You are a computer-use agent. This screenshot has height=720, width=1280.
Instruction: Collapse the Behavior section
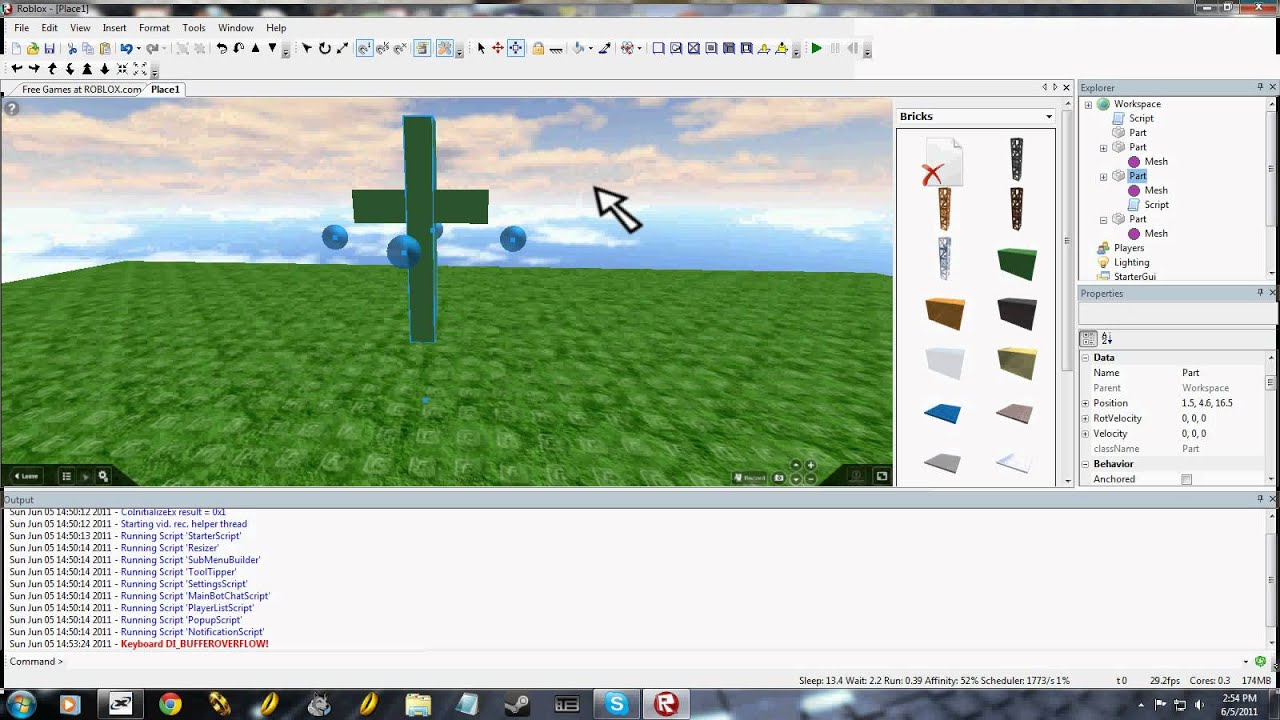pos(1085,464)
